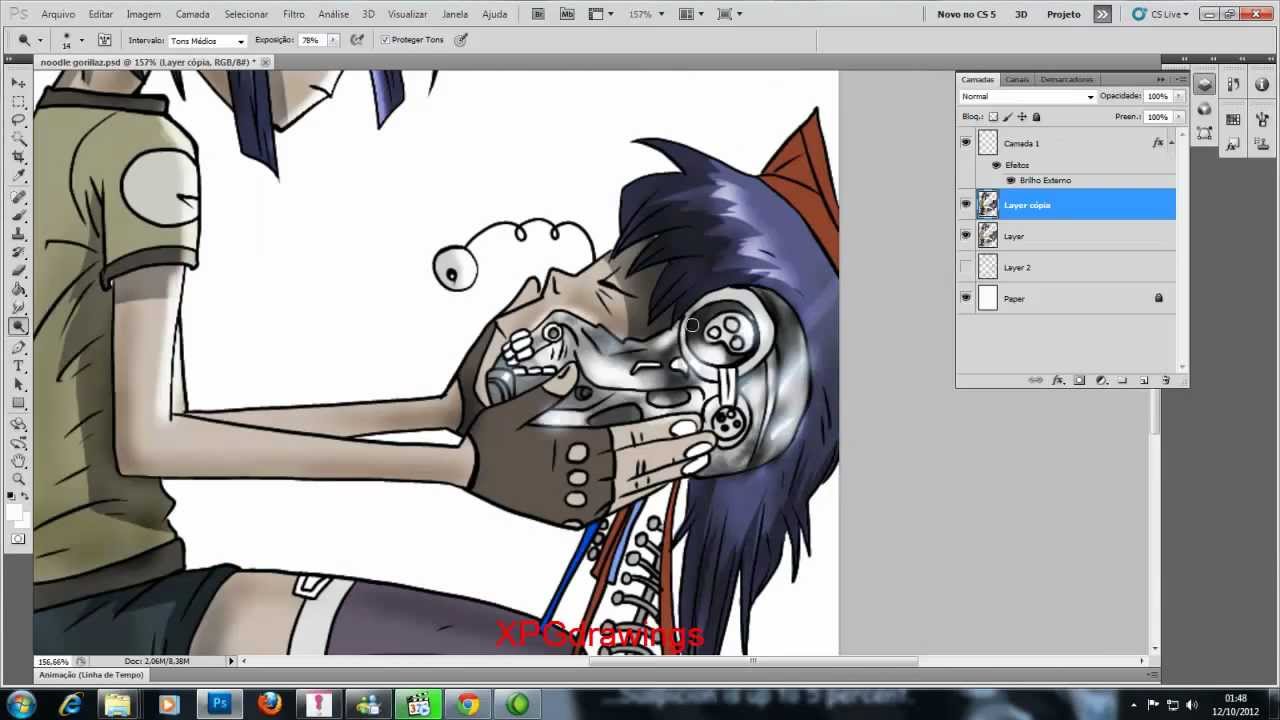Select the Pen tool
This screenshot has height=720, width=1280.
point(19,347)
